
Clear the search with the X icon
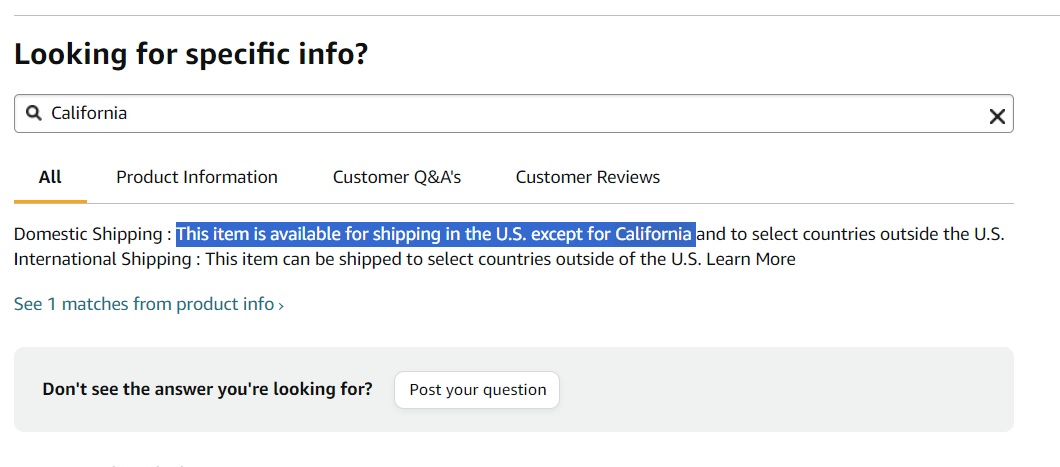(996, 116)
